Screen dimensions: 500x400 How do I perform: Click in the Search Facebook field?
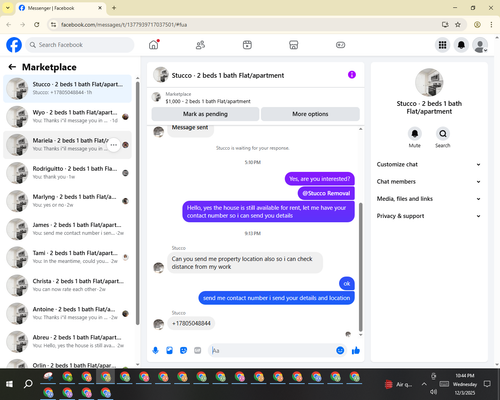[x=80, y=45]
